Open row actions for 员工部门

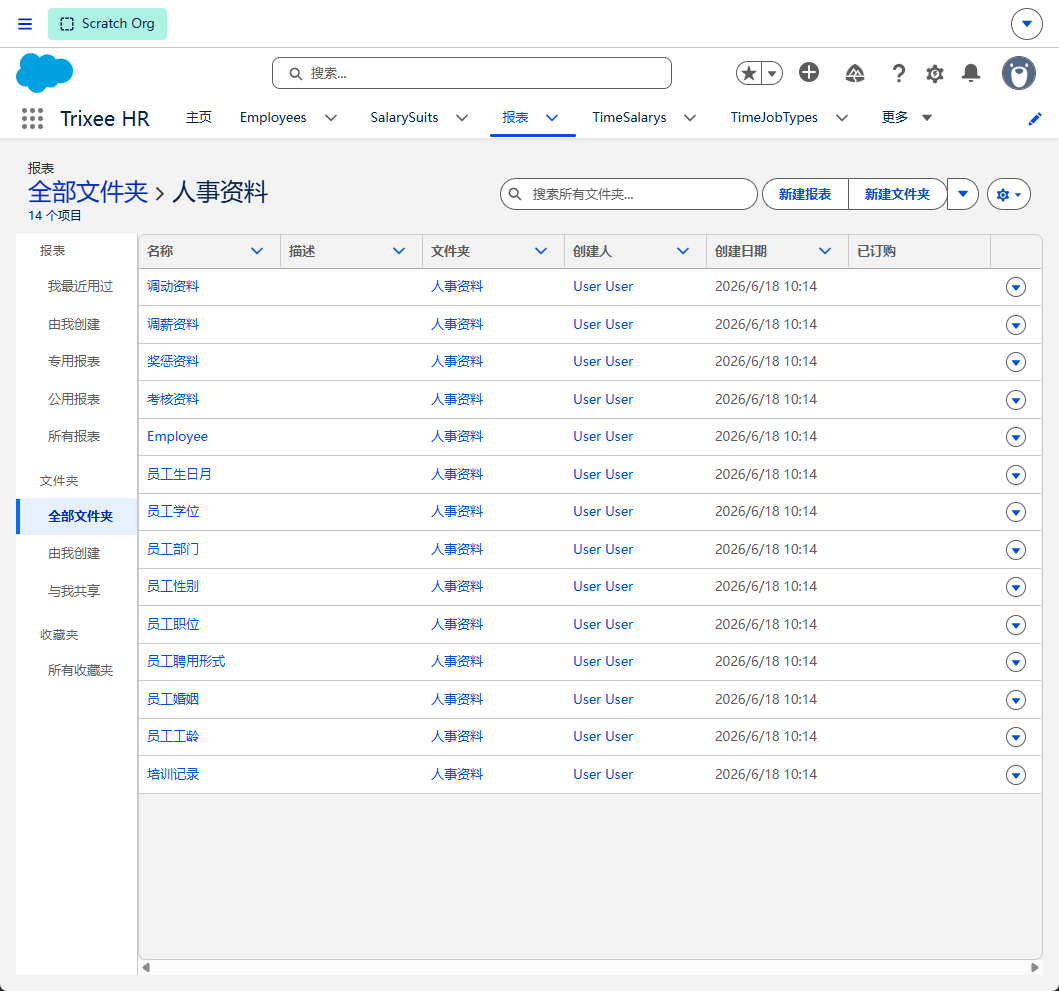pyautogui.click(x=1015, y=550)
